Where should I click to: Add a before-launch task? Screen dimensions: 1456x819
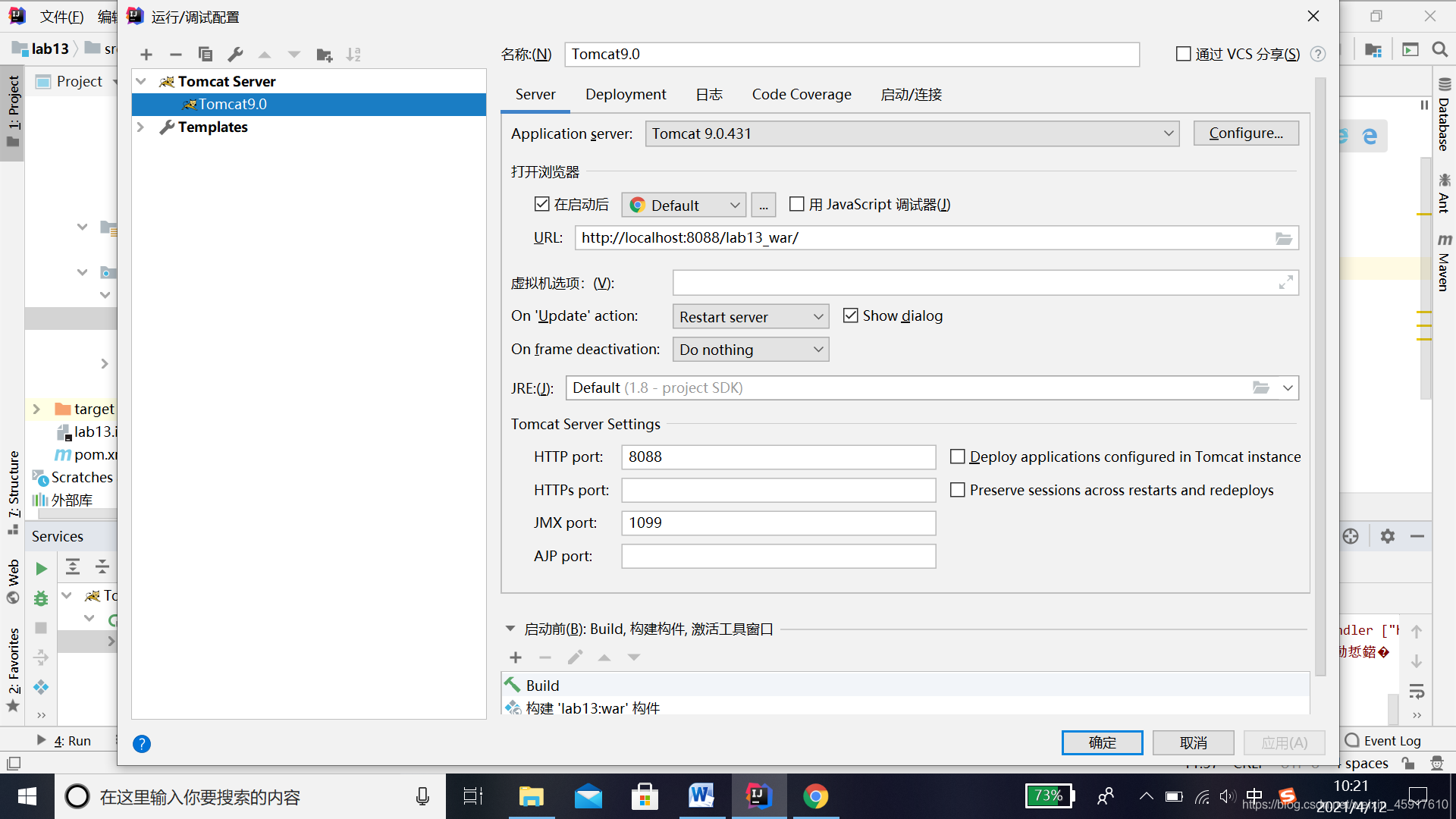click(x=516, y=657)
